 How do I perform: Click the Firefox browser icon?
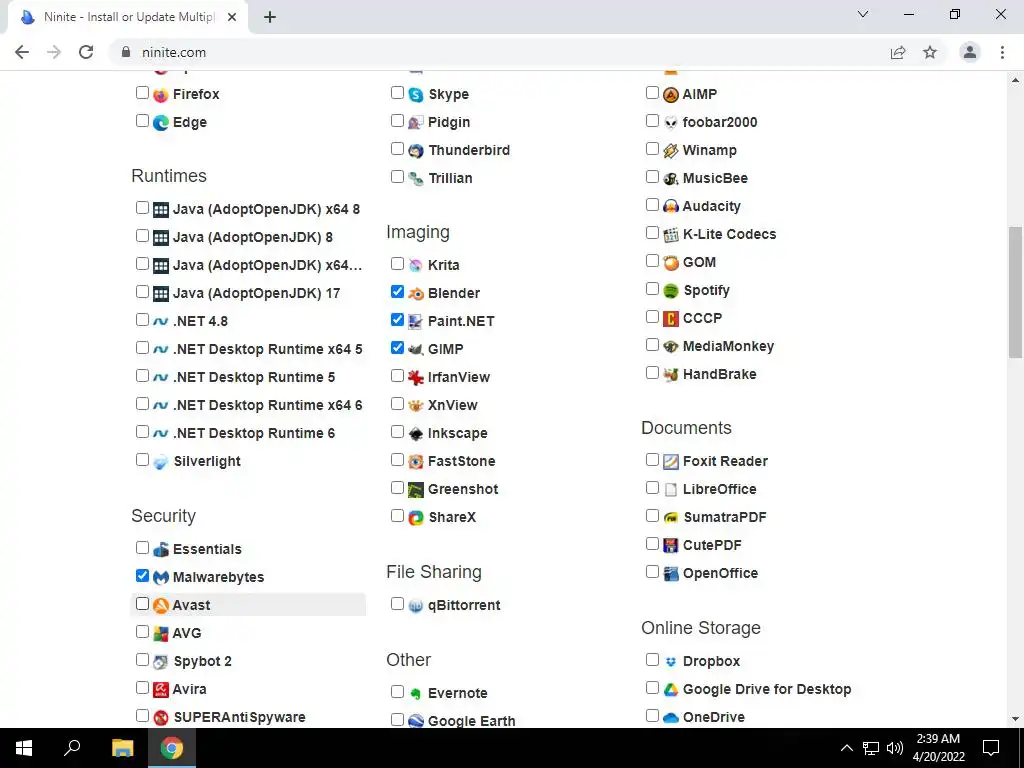[161, 95]
